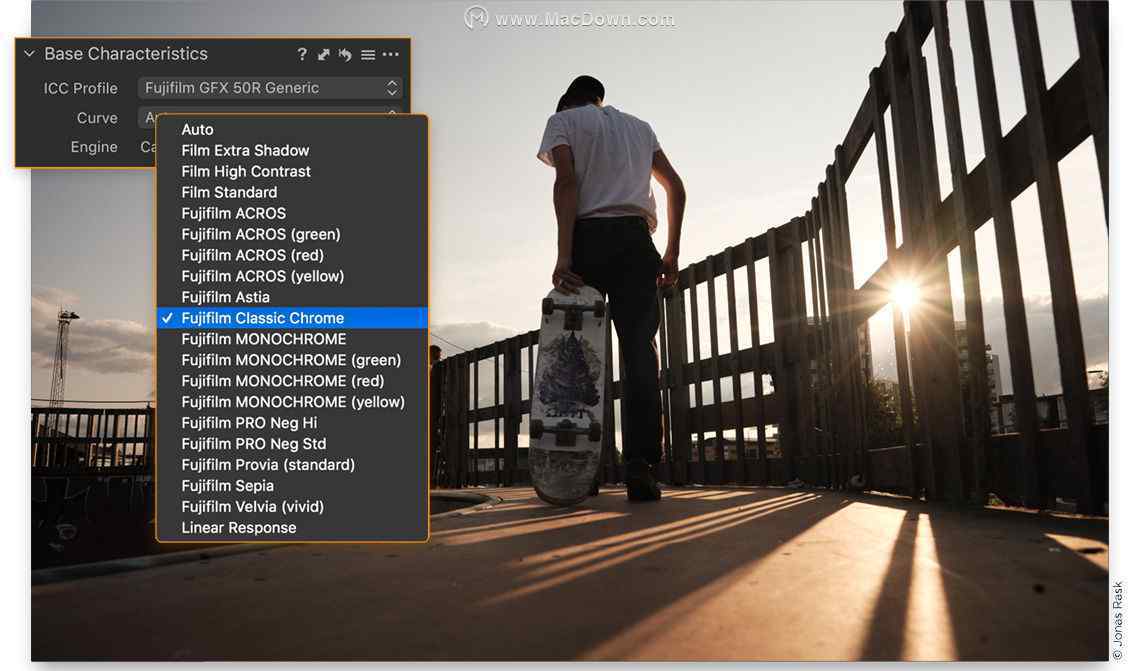
Task: Open Base Characteristics help question mark
Action: [x=302, y=54]
